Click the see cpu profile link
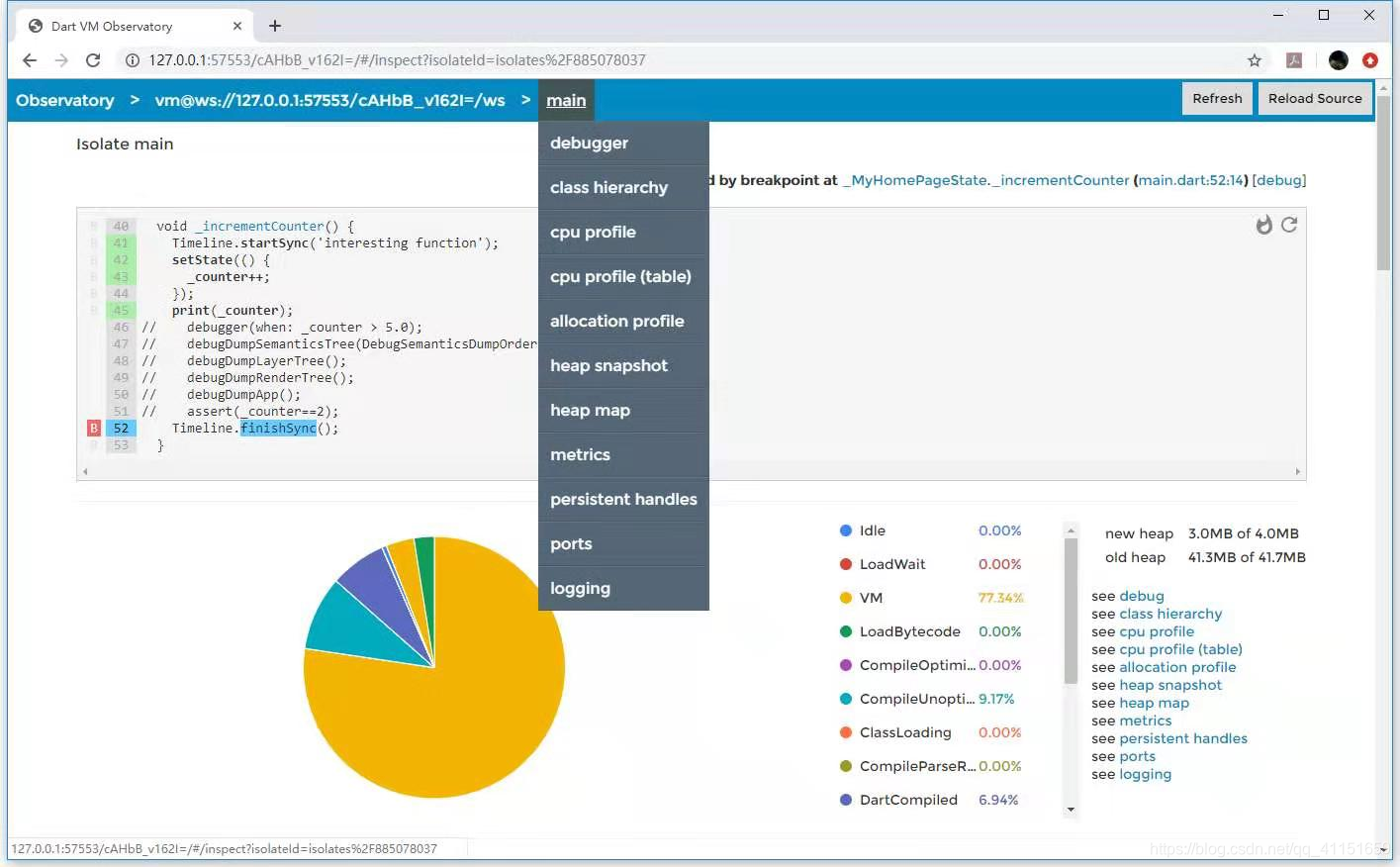1400x867 pixels. [x=1157, y=631]
